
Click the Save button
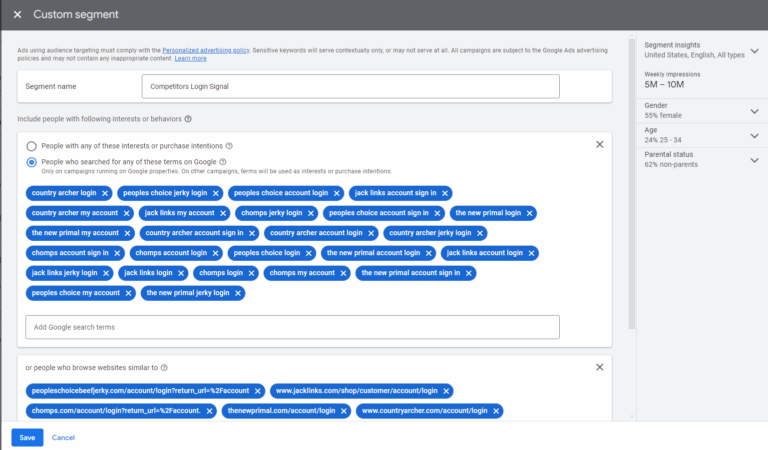click(27, 437)
